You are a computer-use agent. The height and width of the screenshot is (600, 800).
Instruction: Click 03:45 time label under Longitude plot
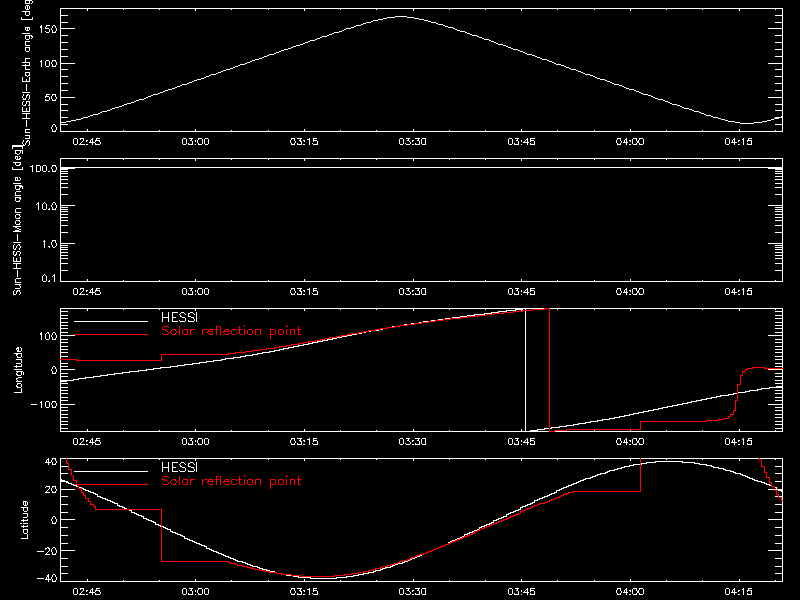pos(521,441)
